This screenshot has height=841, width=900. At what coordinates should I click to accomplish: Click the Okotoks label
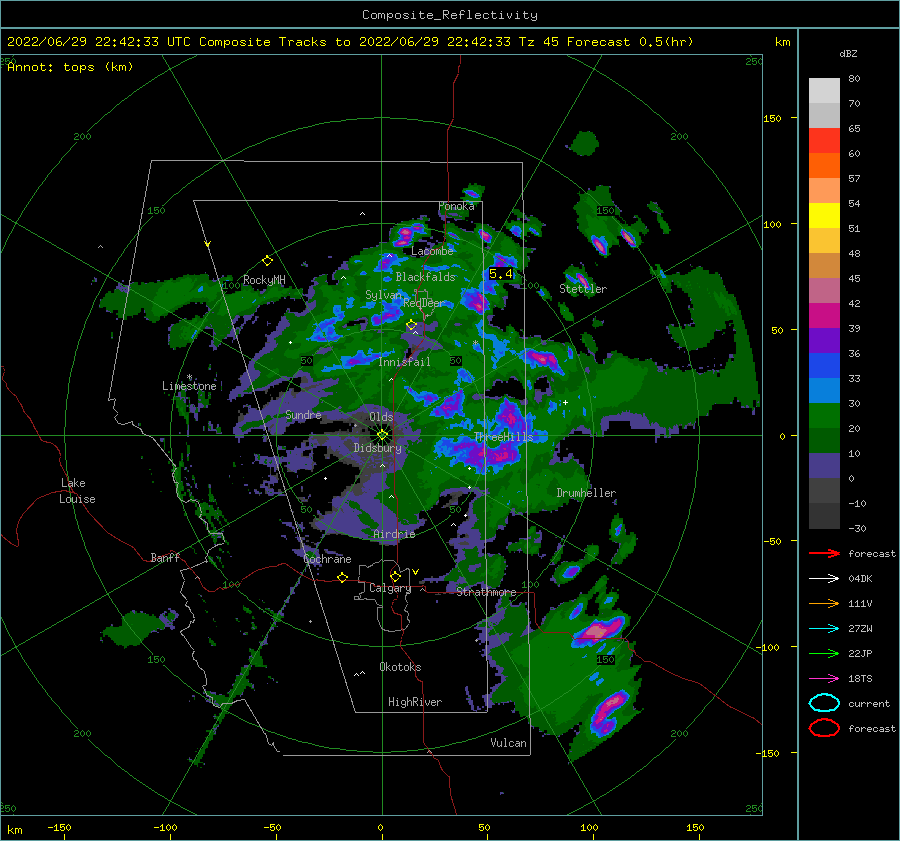(x=400, y=667)
